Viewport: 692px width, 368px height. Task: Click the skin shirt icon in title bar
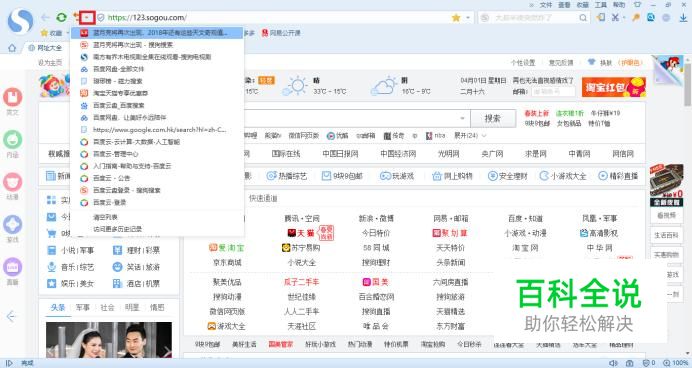[637, 5]
